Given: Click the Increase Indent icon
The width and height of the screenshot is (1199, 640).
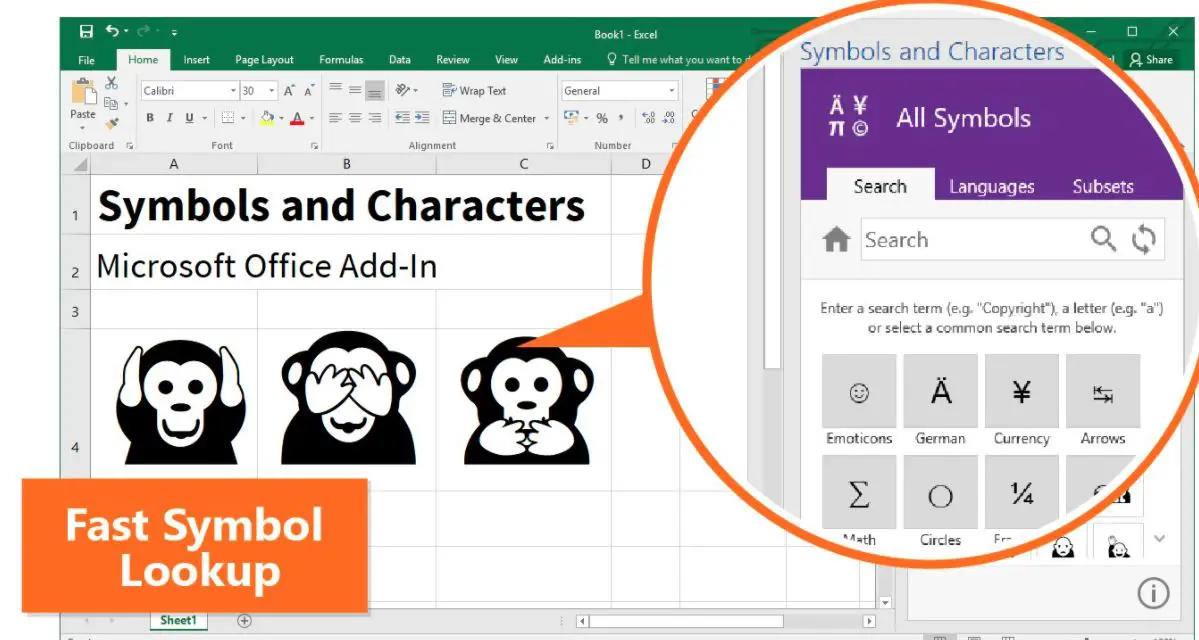Looking at the screenshot, I should 422,118.
